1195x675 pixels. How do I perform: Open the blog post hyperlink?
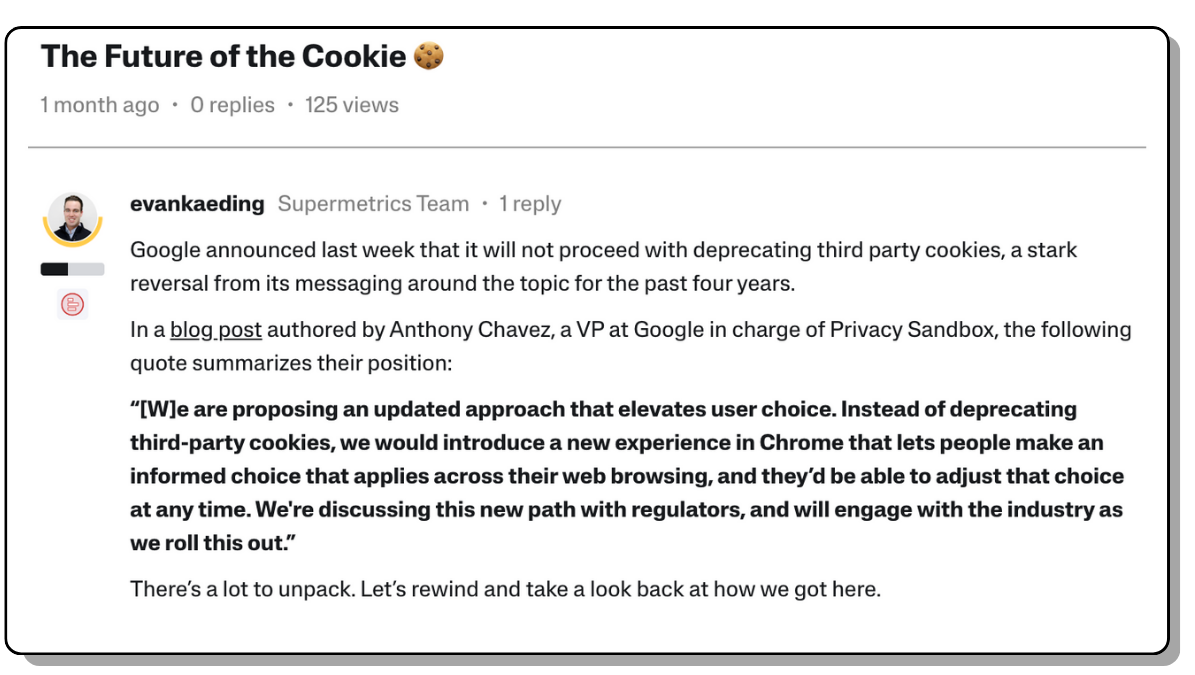tap(216, 330)
